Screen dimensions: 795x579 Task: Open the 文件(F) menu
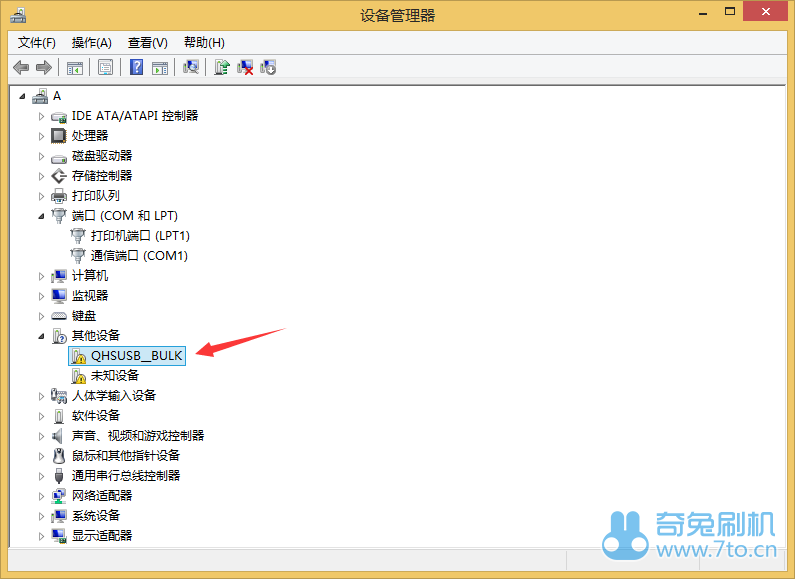37,43
